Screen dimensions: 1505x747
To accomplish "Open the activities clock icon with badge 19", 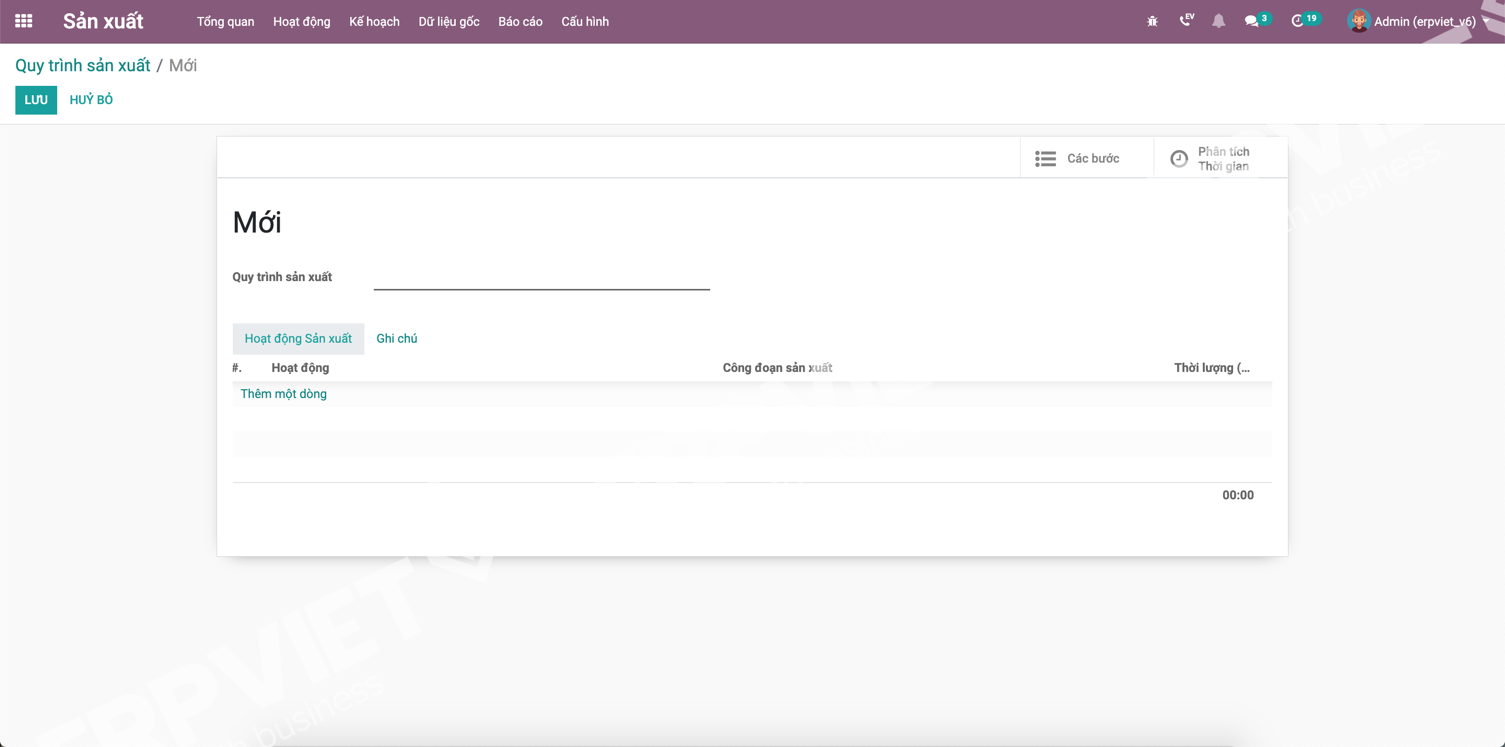I will pos(1305,20).
